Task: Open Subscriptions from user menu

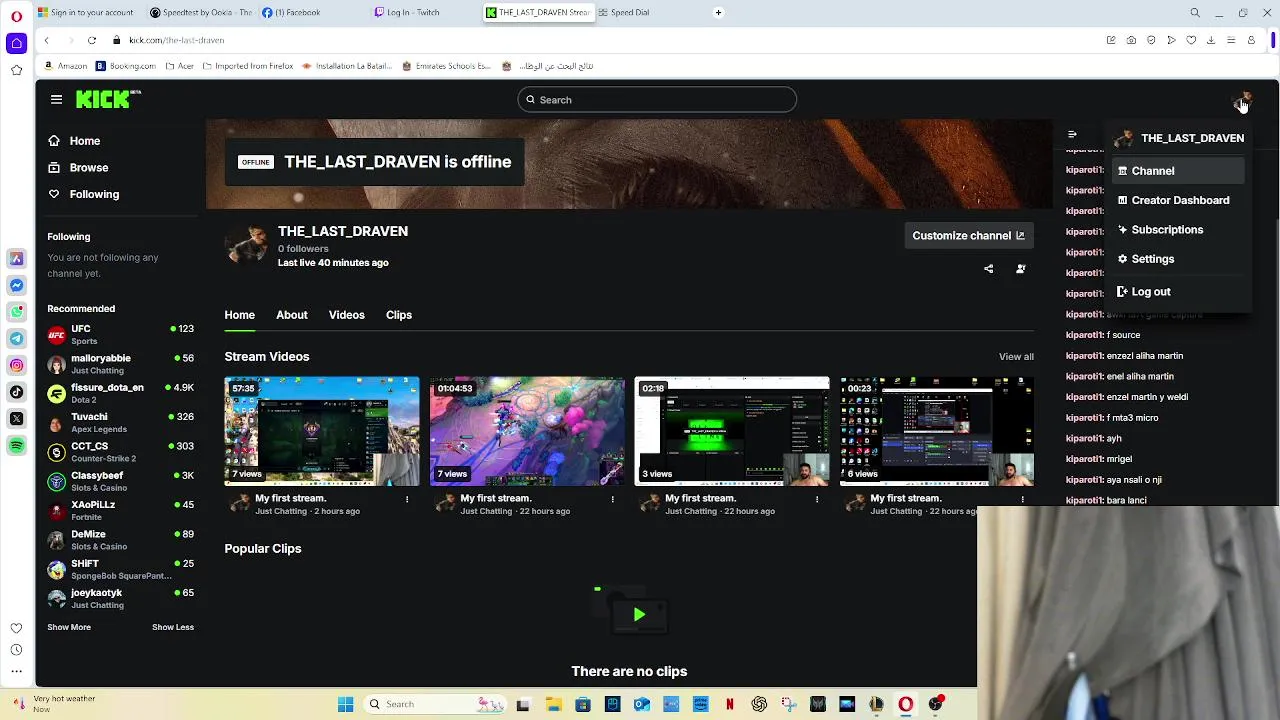Action: [x=1178, y=230]
